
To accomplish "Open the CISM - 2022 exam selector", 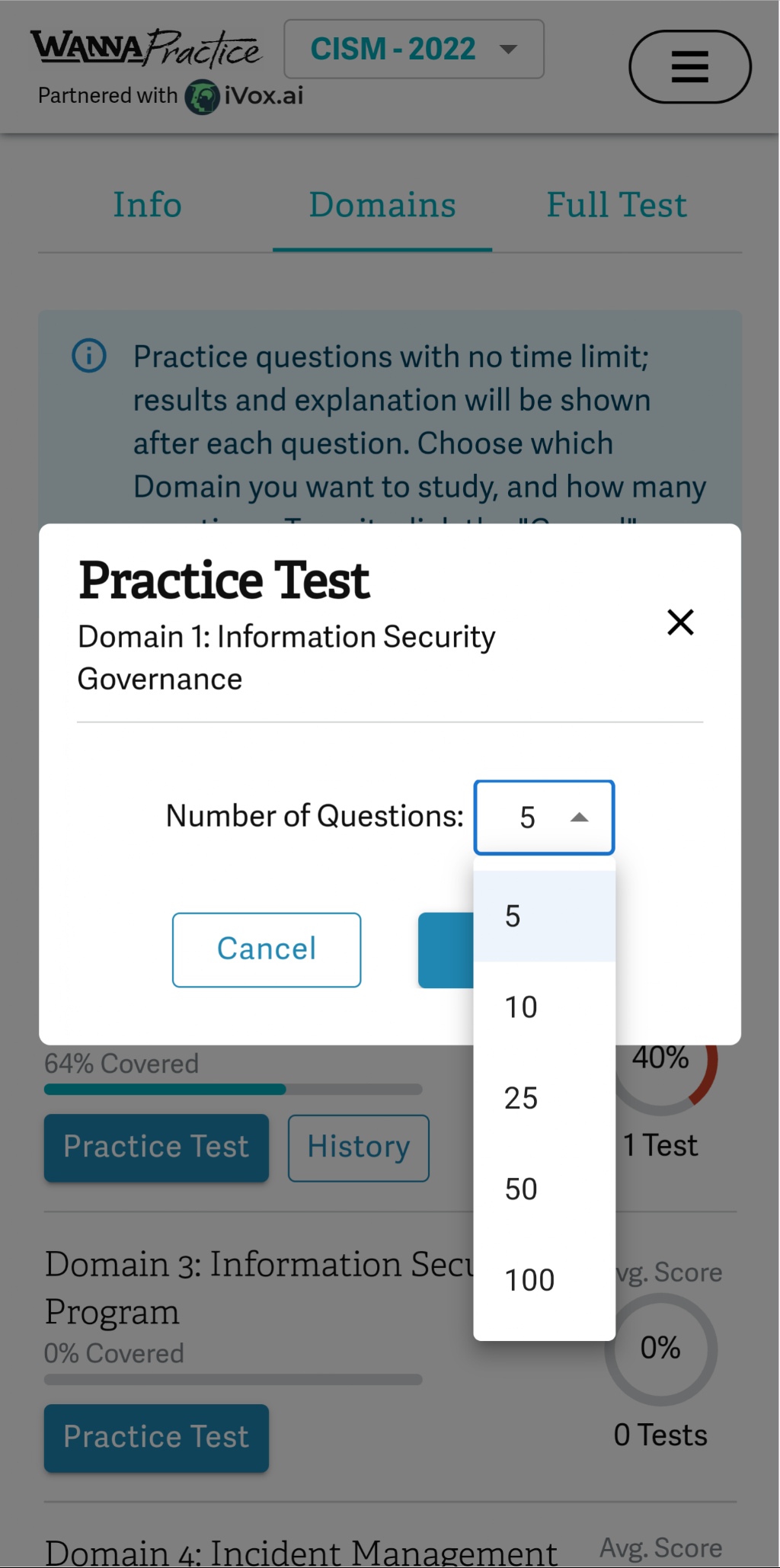I will (414, 49).
